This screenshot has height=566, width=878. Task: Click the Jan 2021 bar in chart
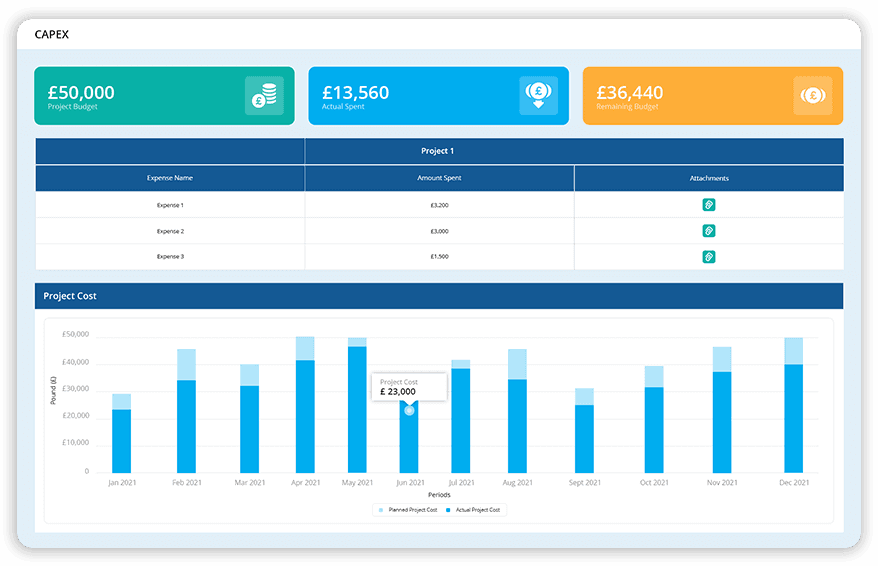[x=122, y=434]
